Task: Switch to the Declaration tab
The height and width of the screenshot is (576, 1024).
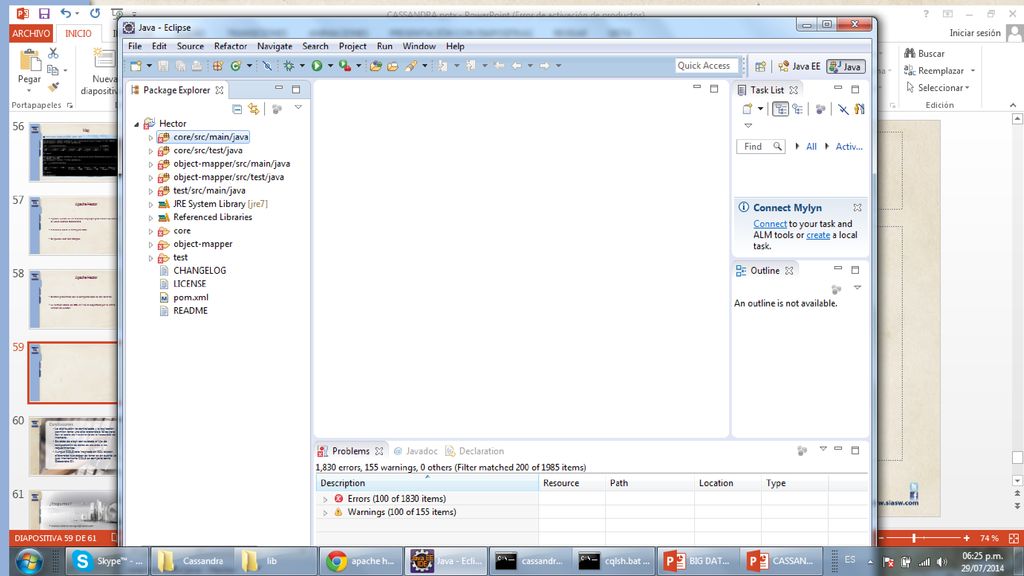Action: [475, 451]
